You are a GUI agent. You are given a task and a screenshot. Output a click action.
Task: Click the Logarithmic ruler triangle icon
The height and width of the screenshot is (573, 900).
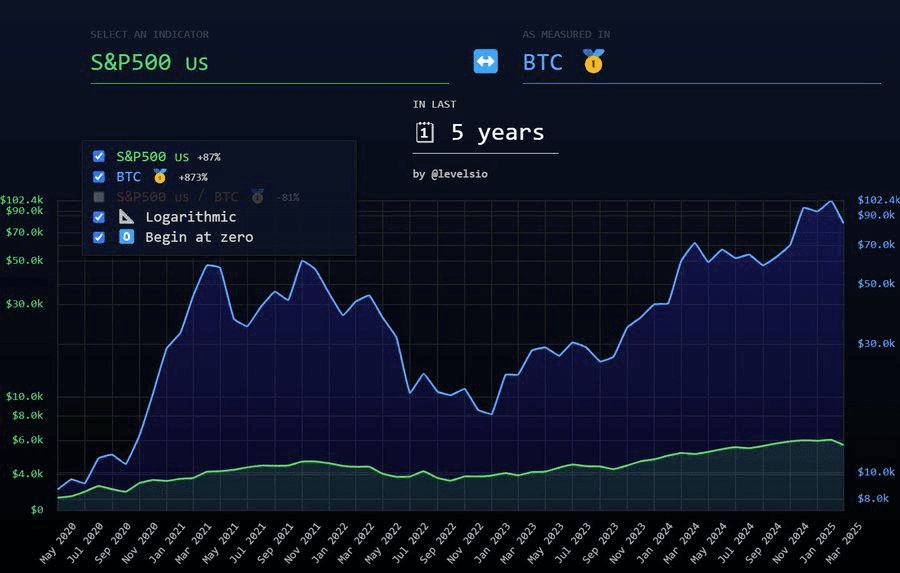(x=126, y=216)
